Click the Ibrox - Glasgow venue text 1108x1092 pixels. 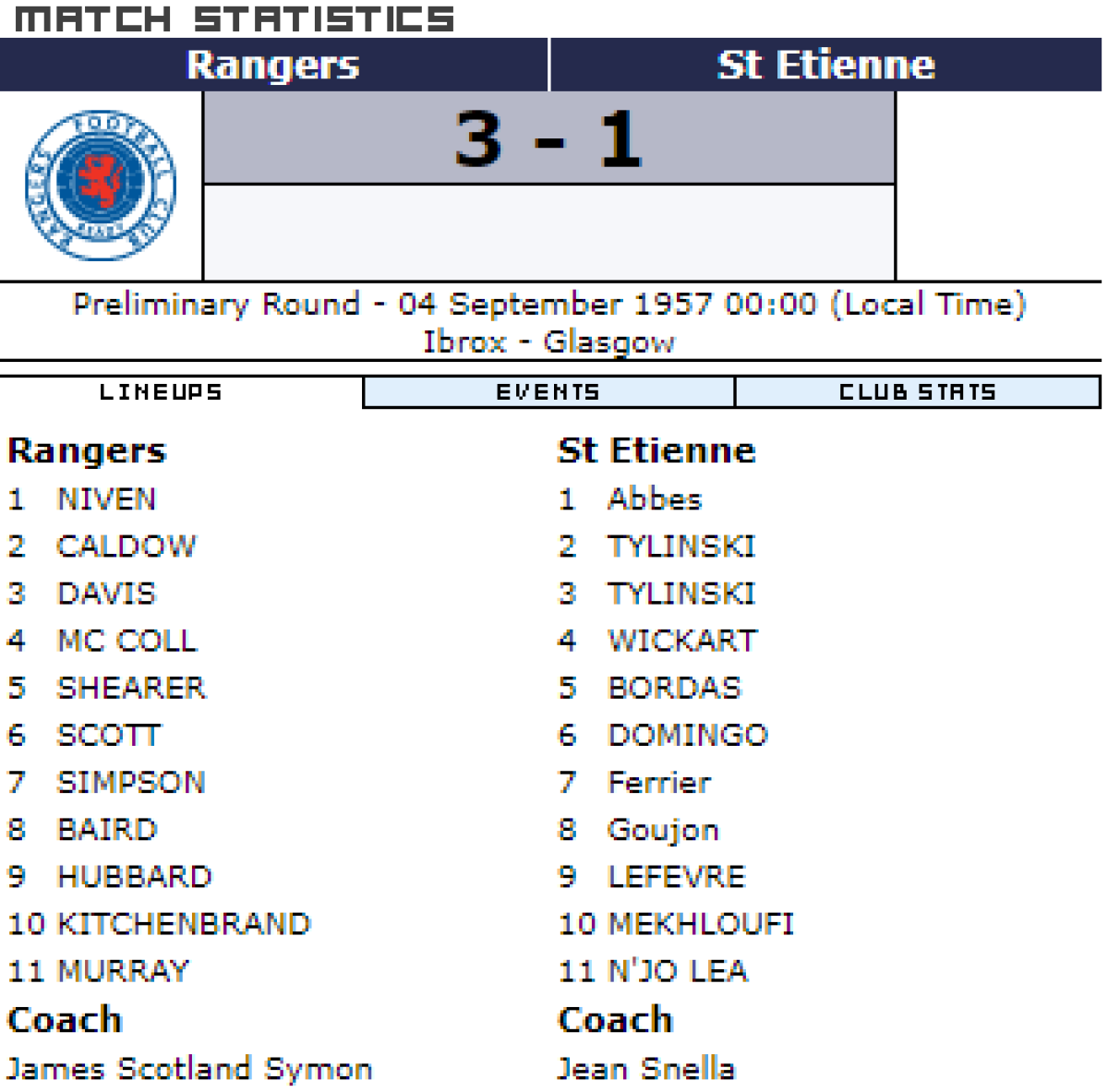click(548, 342)
